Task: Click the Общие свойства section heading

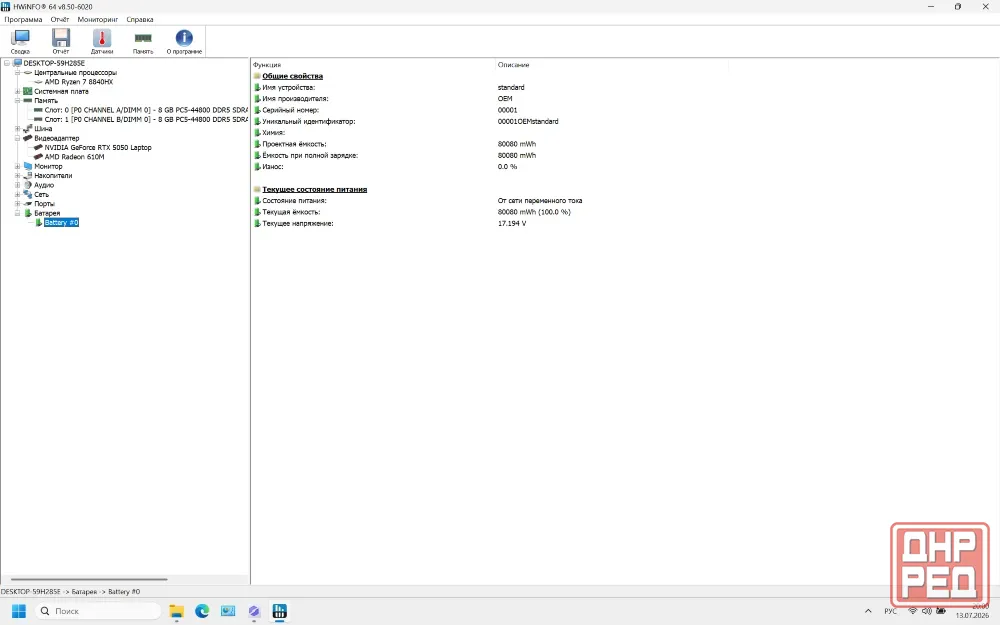Action: pos(293,76)
